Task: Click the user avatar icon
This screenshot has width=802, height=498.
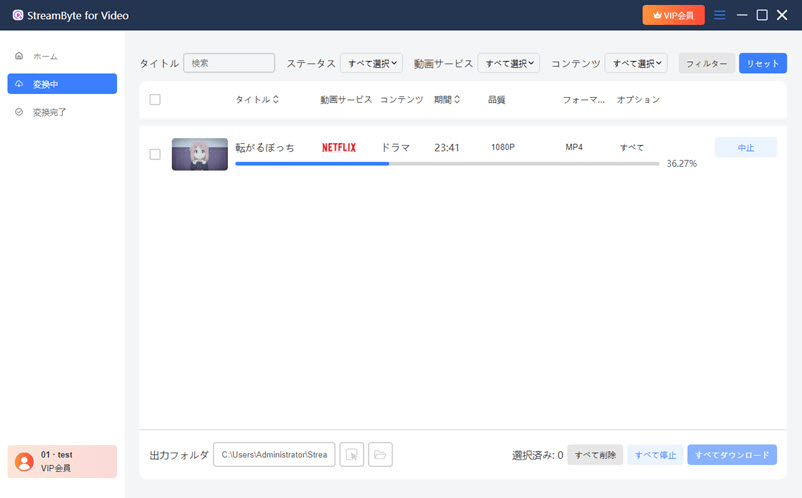Action: click(x=24, y=461)
